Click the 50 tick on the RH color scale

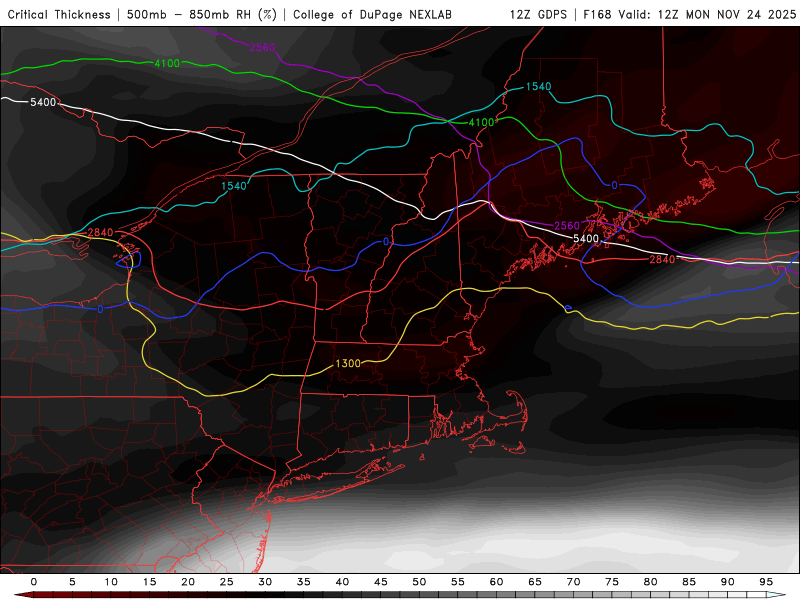[x=419, y=582]
